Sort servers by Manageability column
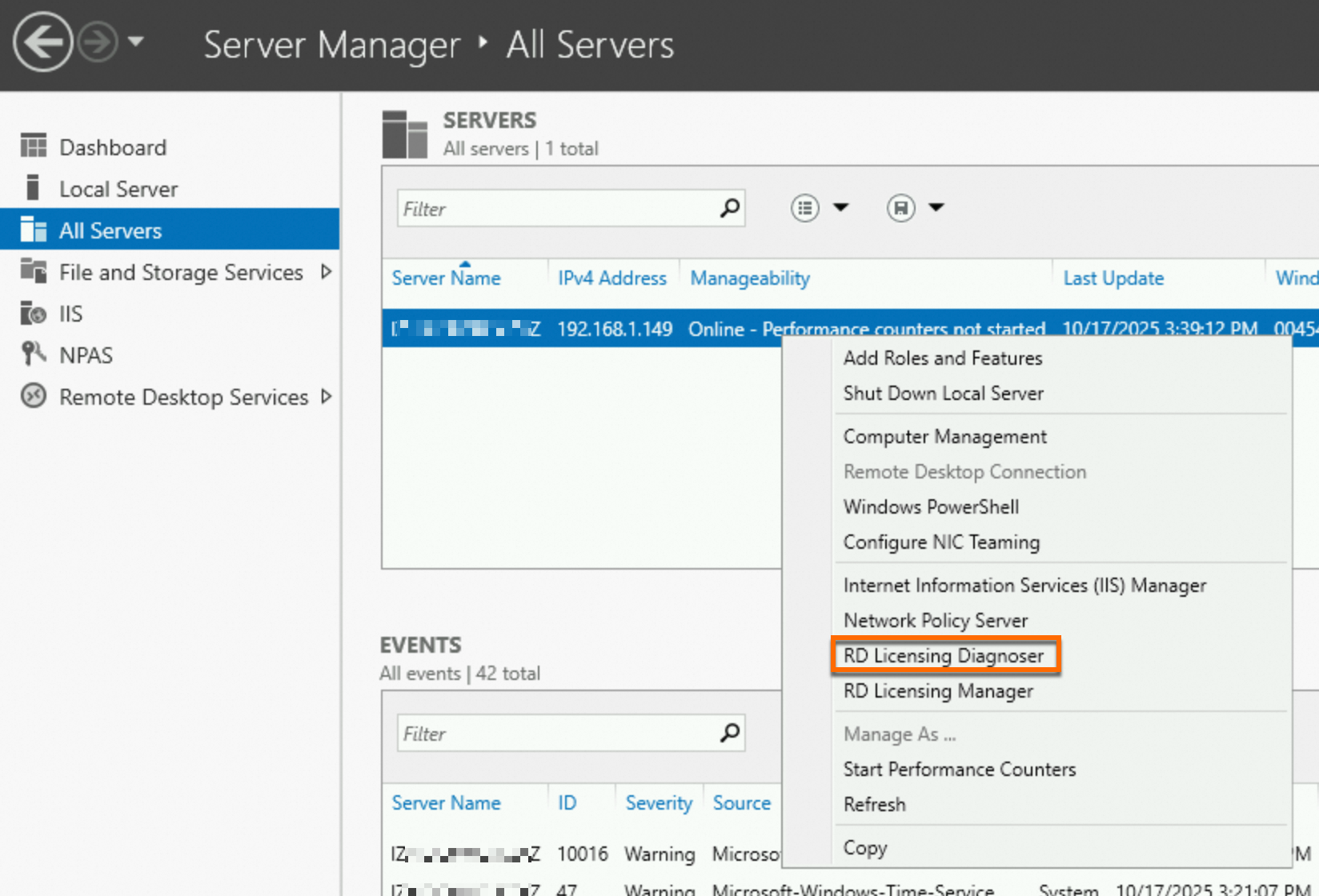Screen dimensions: 1319x896 click(x=750, y=278)
